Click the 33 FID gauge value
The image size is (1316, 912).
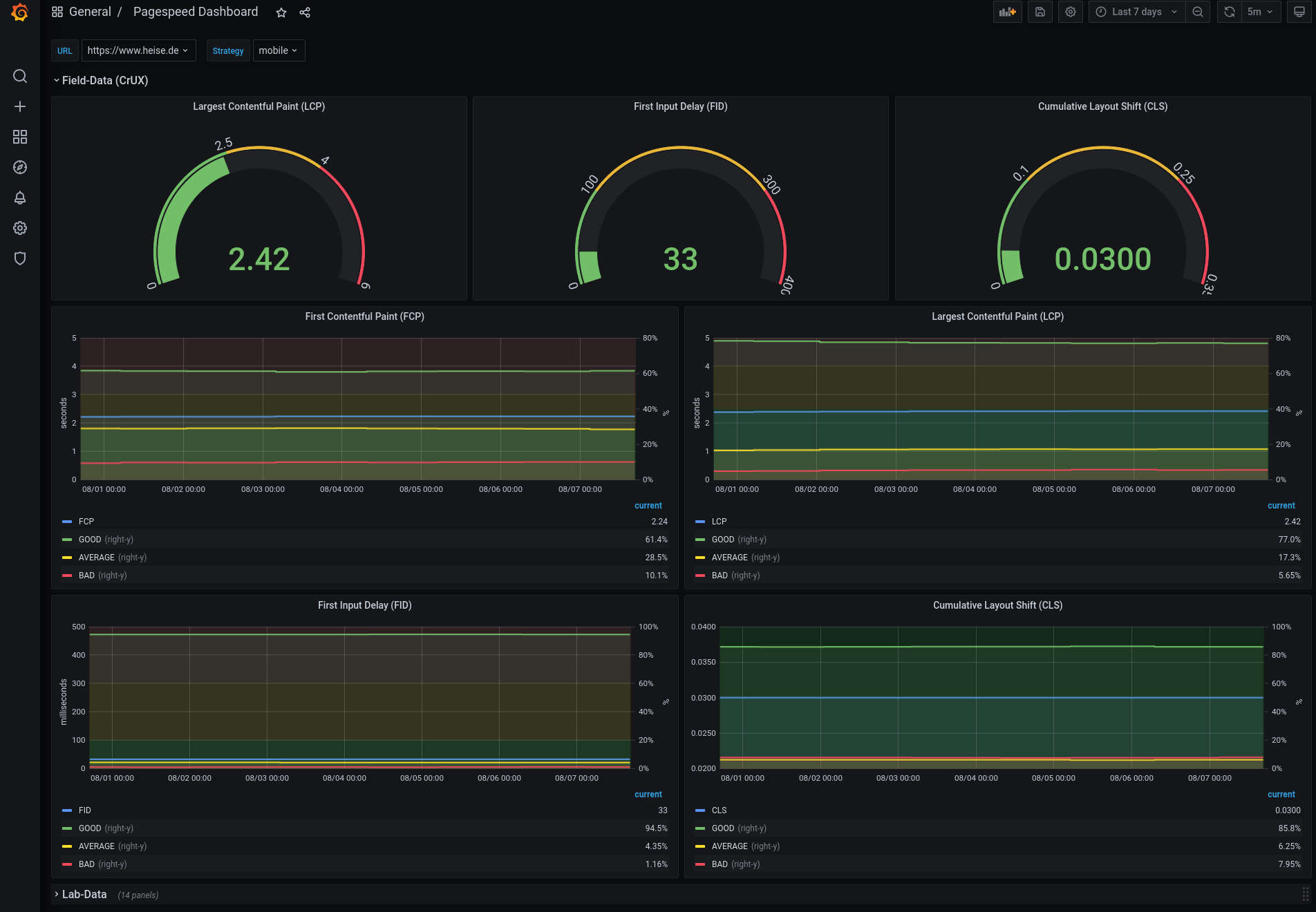click(x=680, y=259)
